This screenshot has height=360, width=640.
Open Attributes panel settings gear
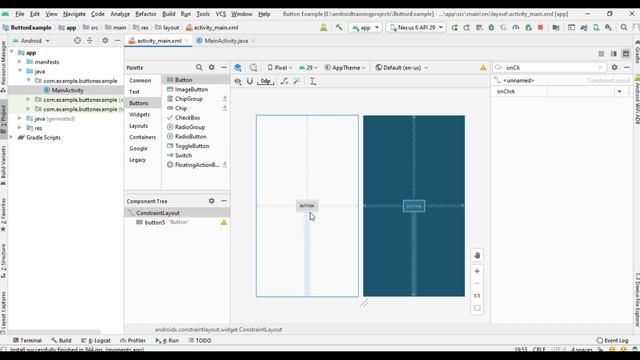coord(614,67)
